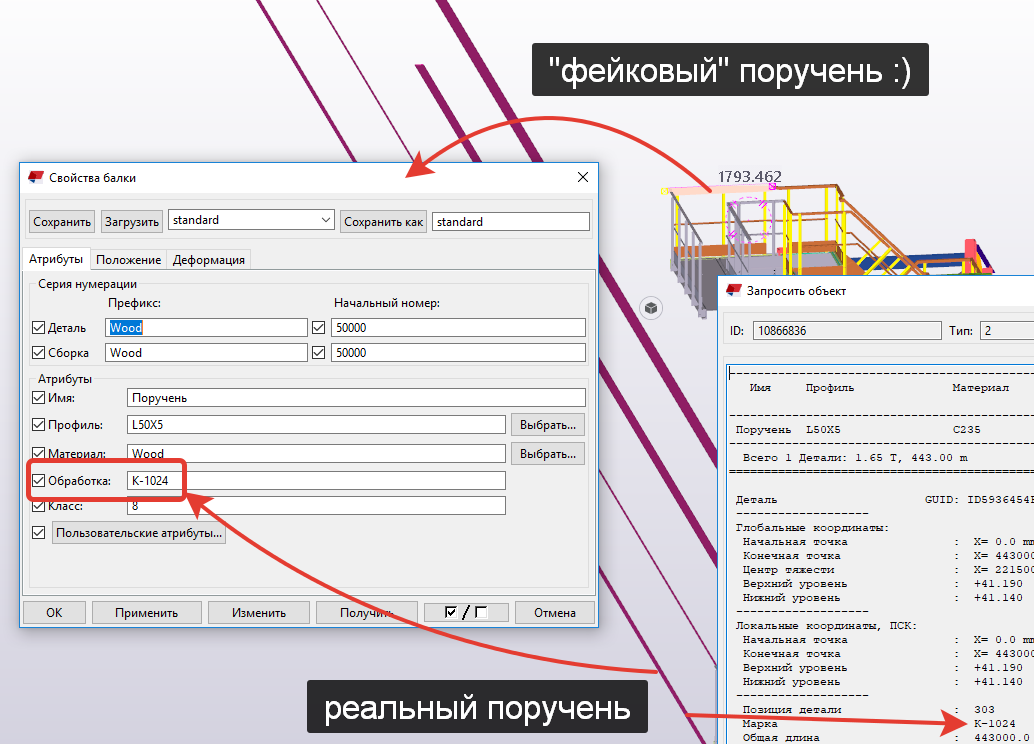Open the standard presets dropdown

324,220
